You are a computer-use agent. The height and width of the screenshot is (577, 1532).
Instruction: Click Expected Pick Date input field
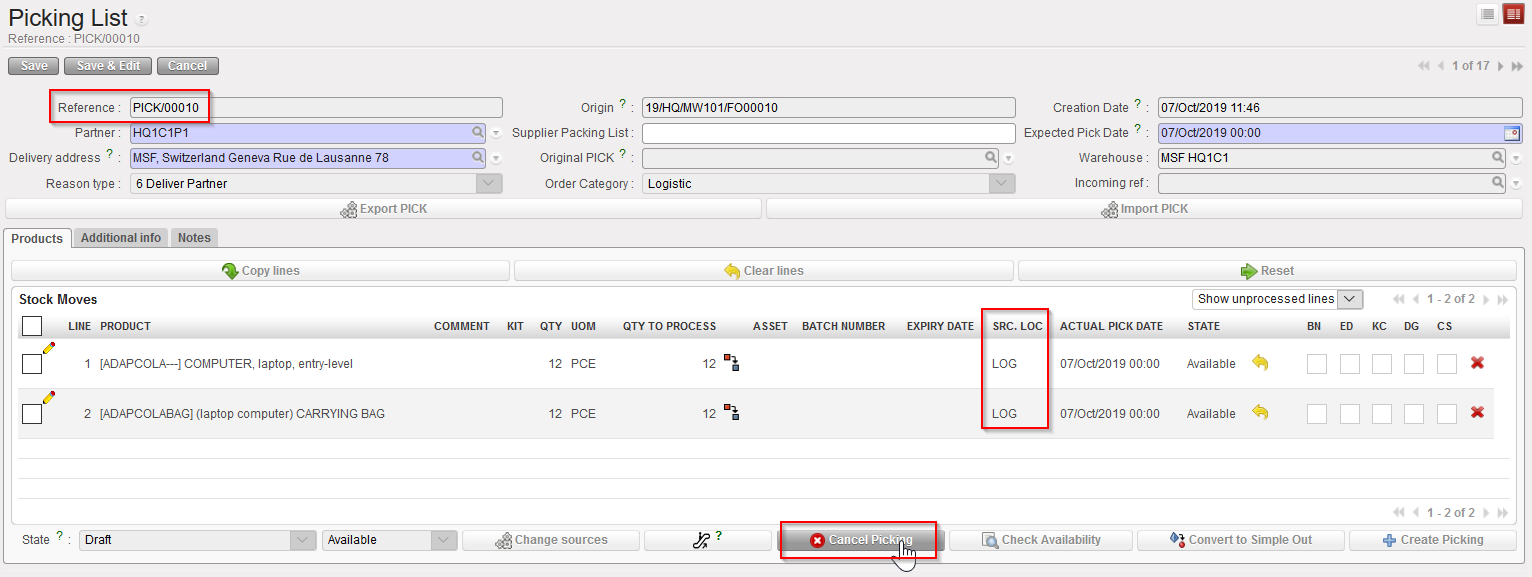[1331, 133]
